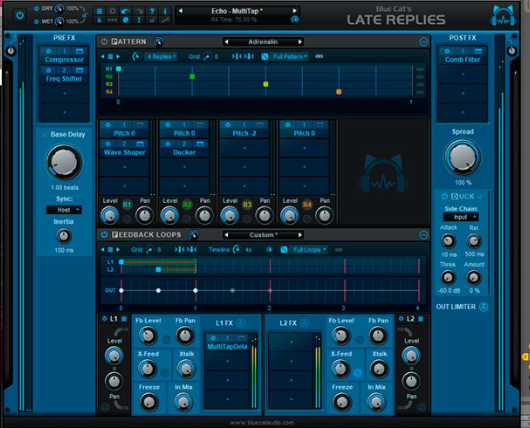Toggle the WET signal power switch

(37, 22)
